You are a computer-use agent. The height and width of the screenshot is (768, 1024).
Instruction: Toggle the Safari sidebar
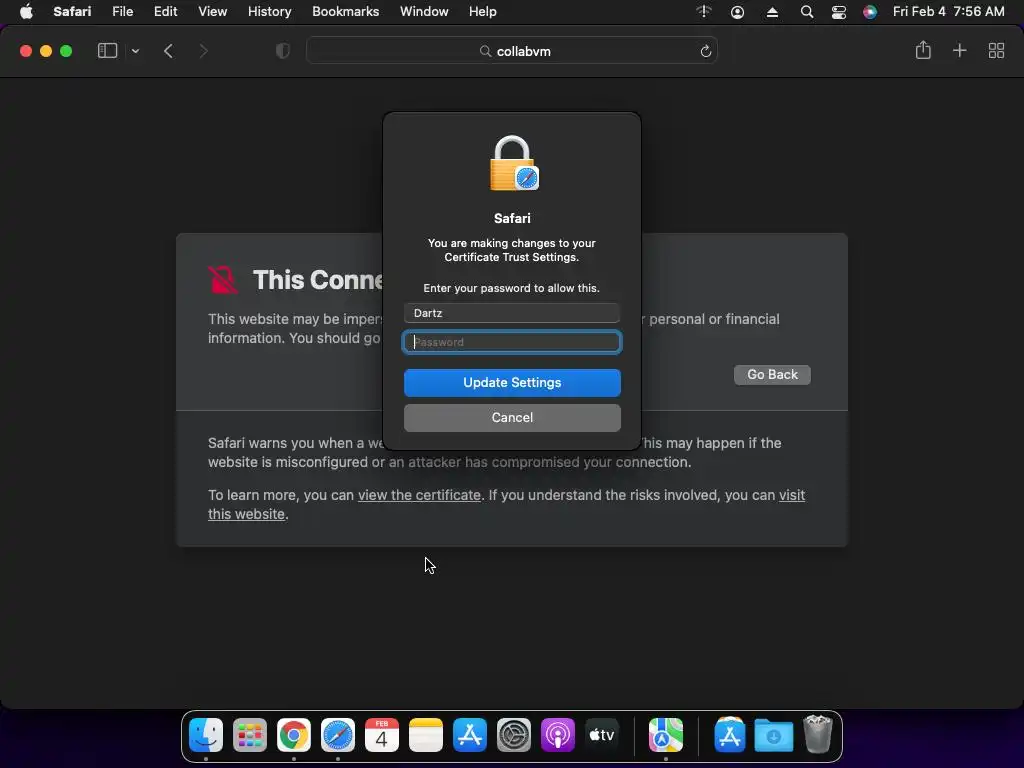[x=107, y=51]
